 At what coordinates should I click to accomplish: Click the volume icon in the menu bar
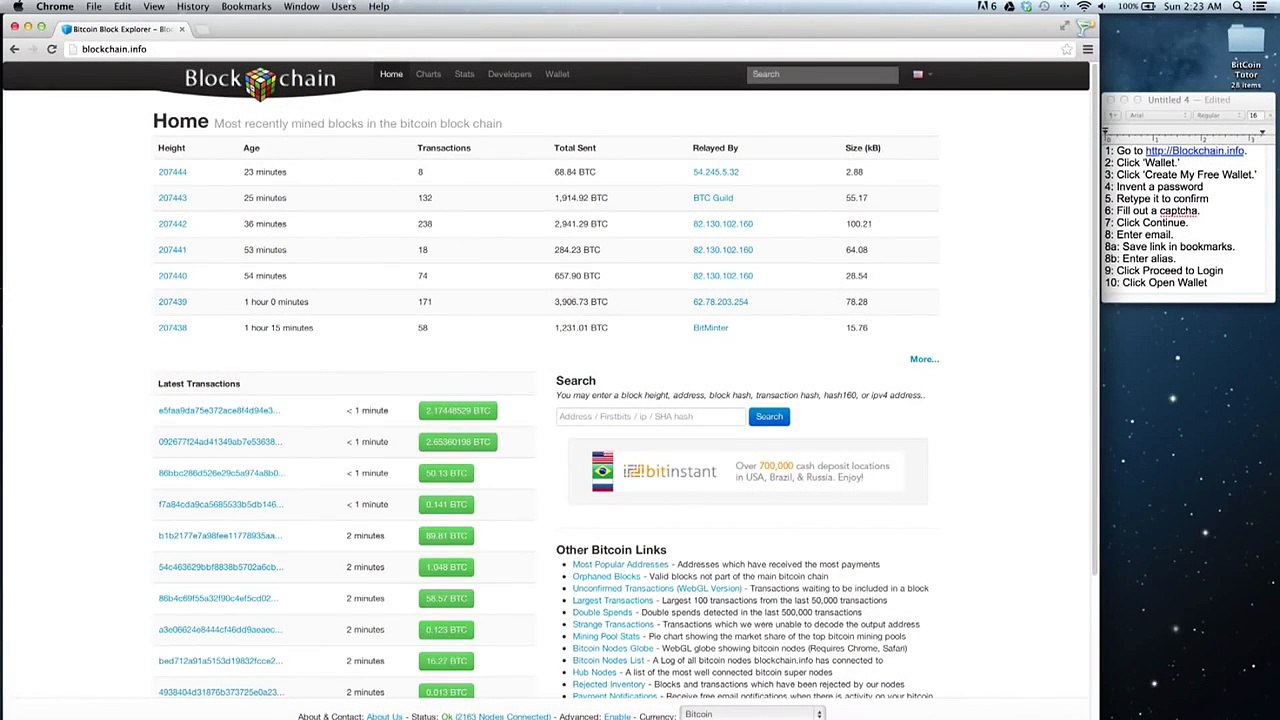1102,7
